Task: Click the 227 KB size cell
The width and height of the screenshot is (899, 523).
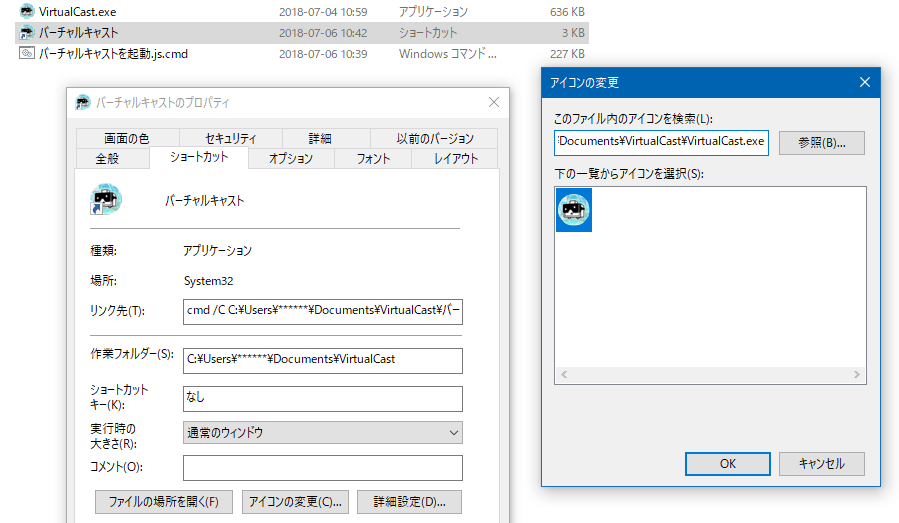Action: click(568, 54)
